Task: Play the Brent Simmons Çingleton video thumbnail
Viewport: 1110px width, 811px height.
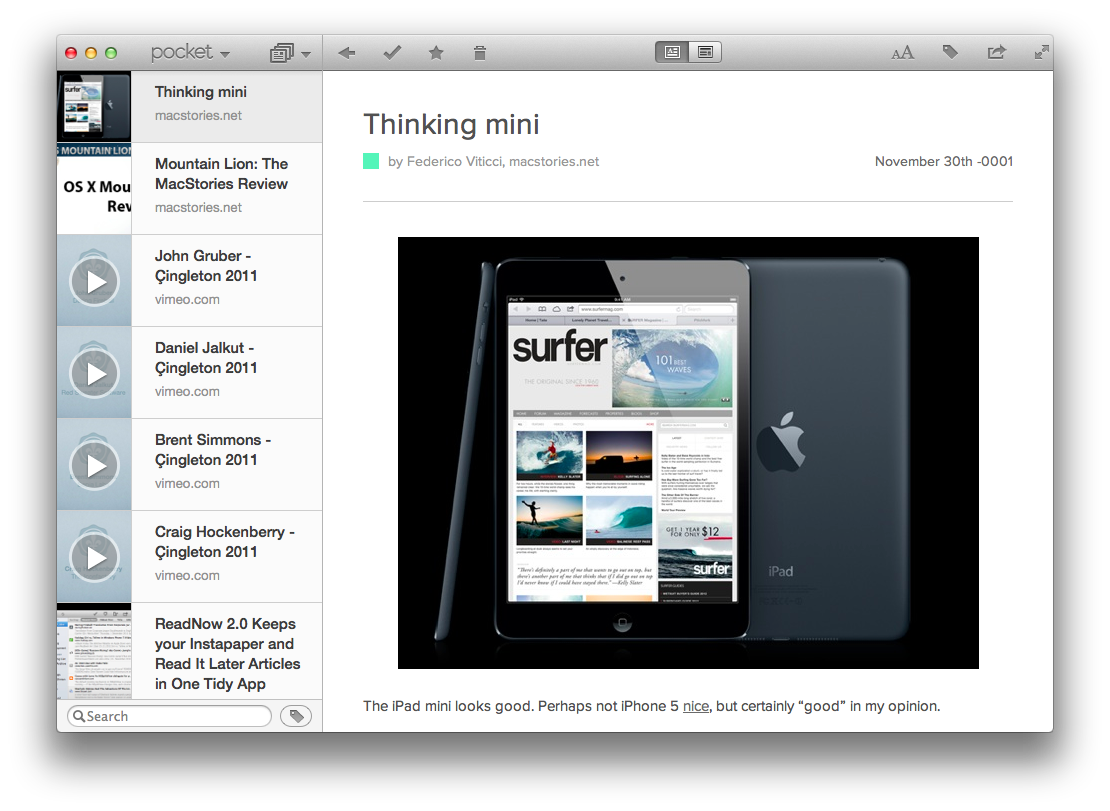Action: click(95, 465)
